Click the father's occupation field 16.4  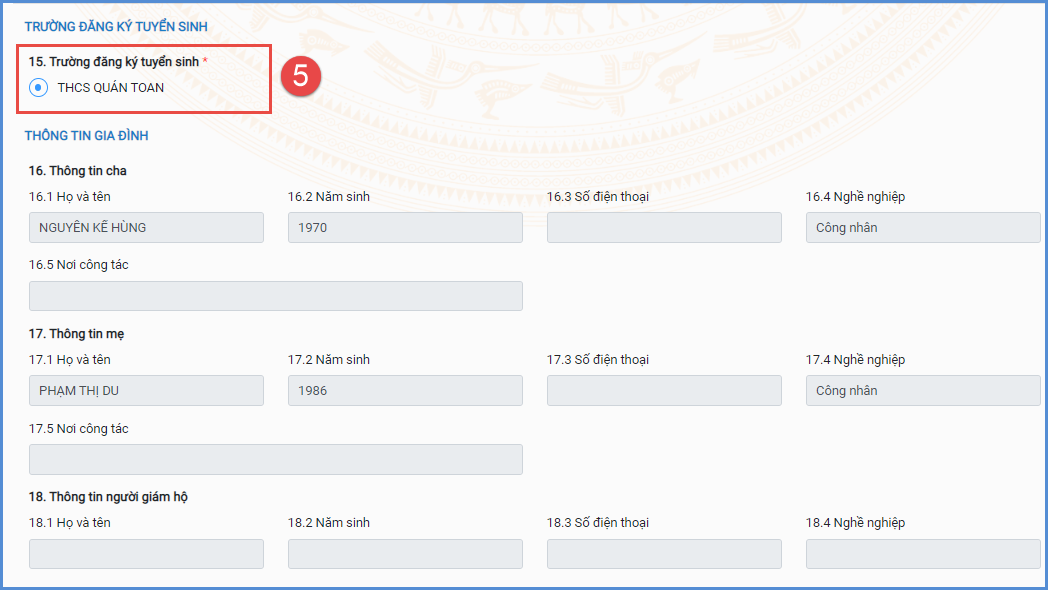tap(923, 228)
